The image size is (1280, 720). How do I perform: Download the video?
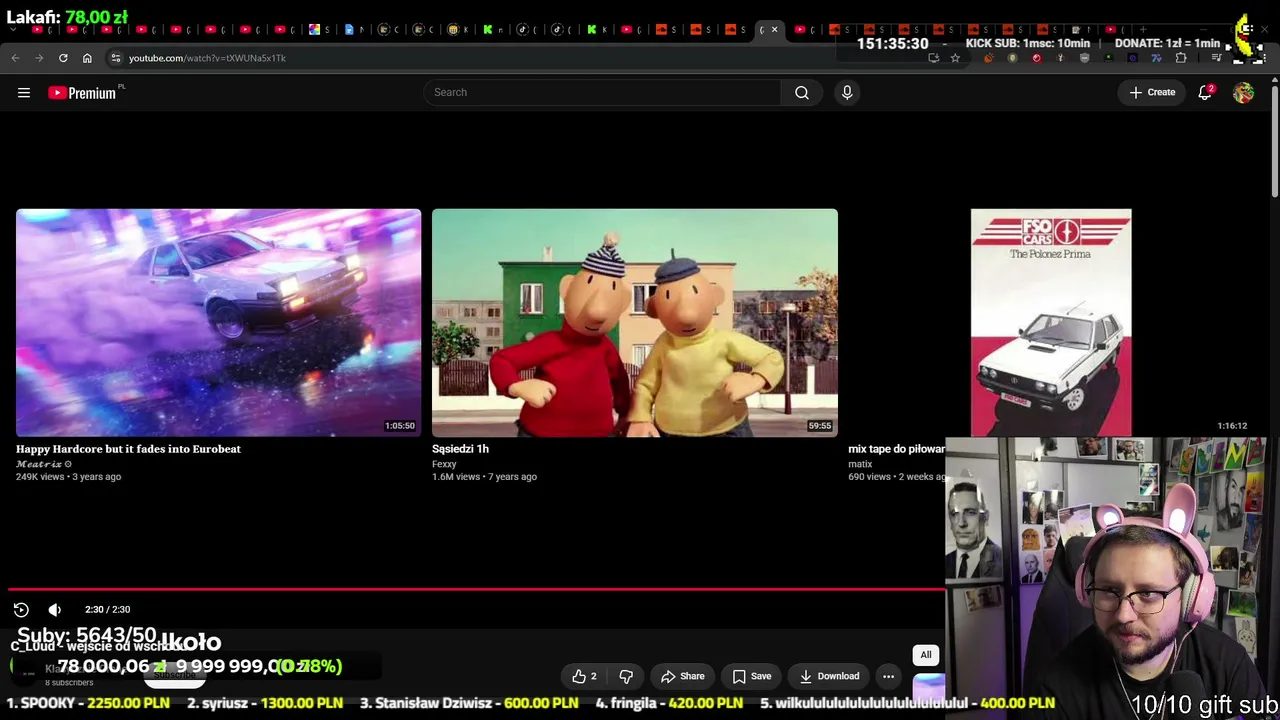[828, 676]
